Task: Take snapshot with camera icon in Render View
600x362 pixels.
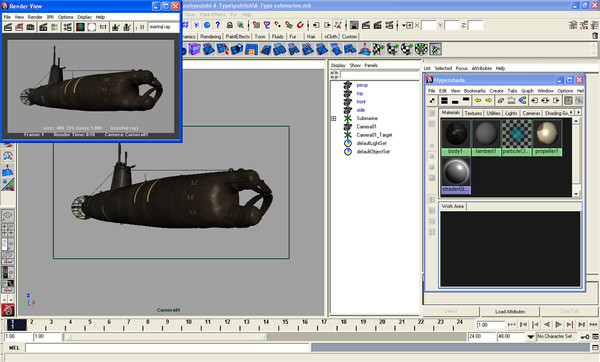Action: pos(30,27)
